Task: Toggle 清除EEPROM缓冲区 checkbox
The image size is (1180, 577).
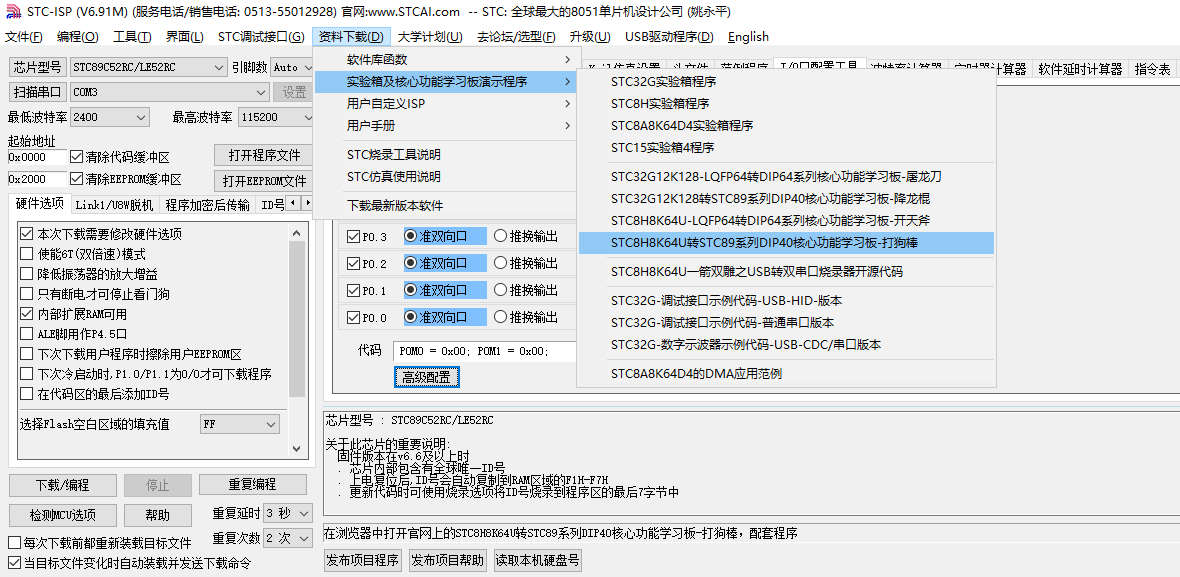Action: pyautogui.click(x=76, y=179)
